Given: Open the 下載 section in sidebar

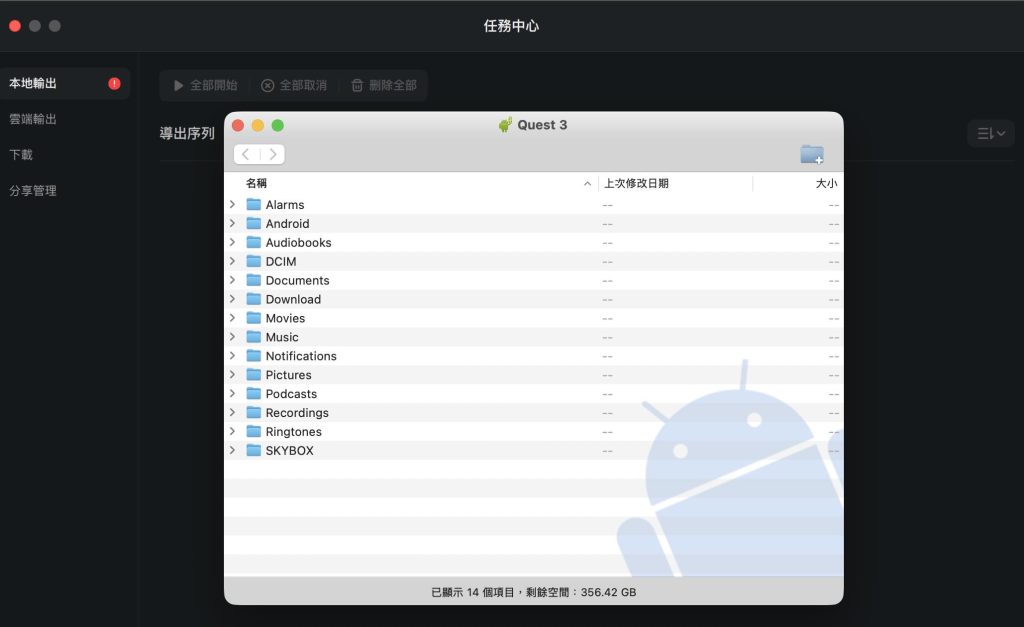Looking at the screenshot, I should tap(21, 155).
